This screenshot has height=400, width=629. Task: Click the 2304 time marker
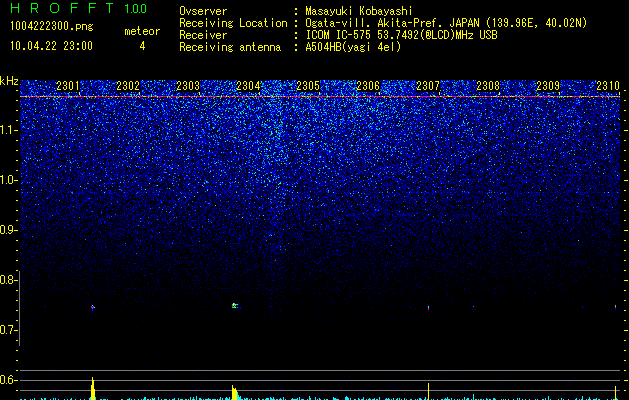tap(248, 86)
